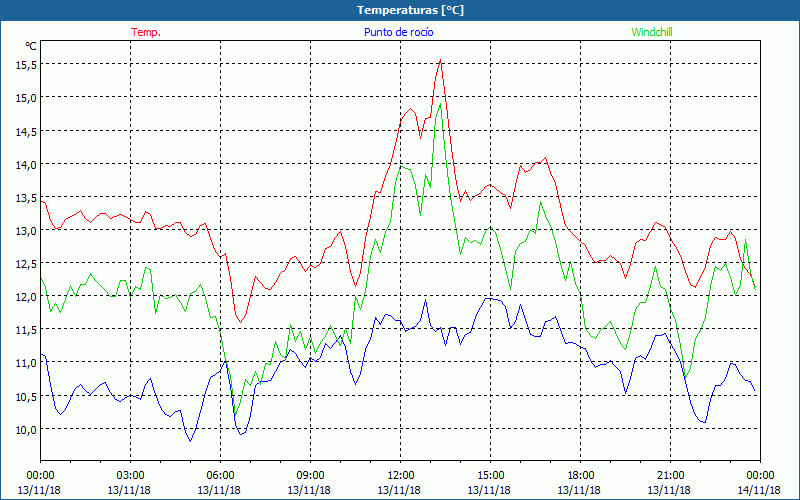Click the Windchill legend label

pyautogui.click(x=652, y=32)
